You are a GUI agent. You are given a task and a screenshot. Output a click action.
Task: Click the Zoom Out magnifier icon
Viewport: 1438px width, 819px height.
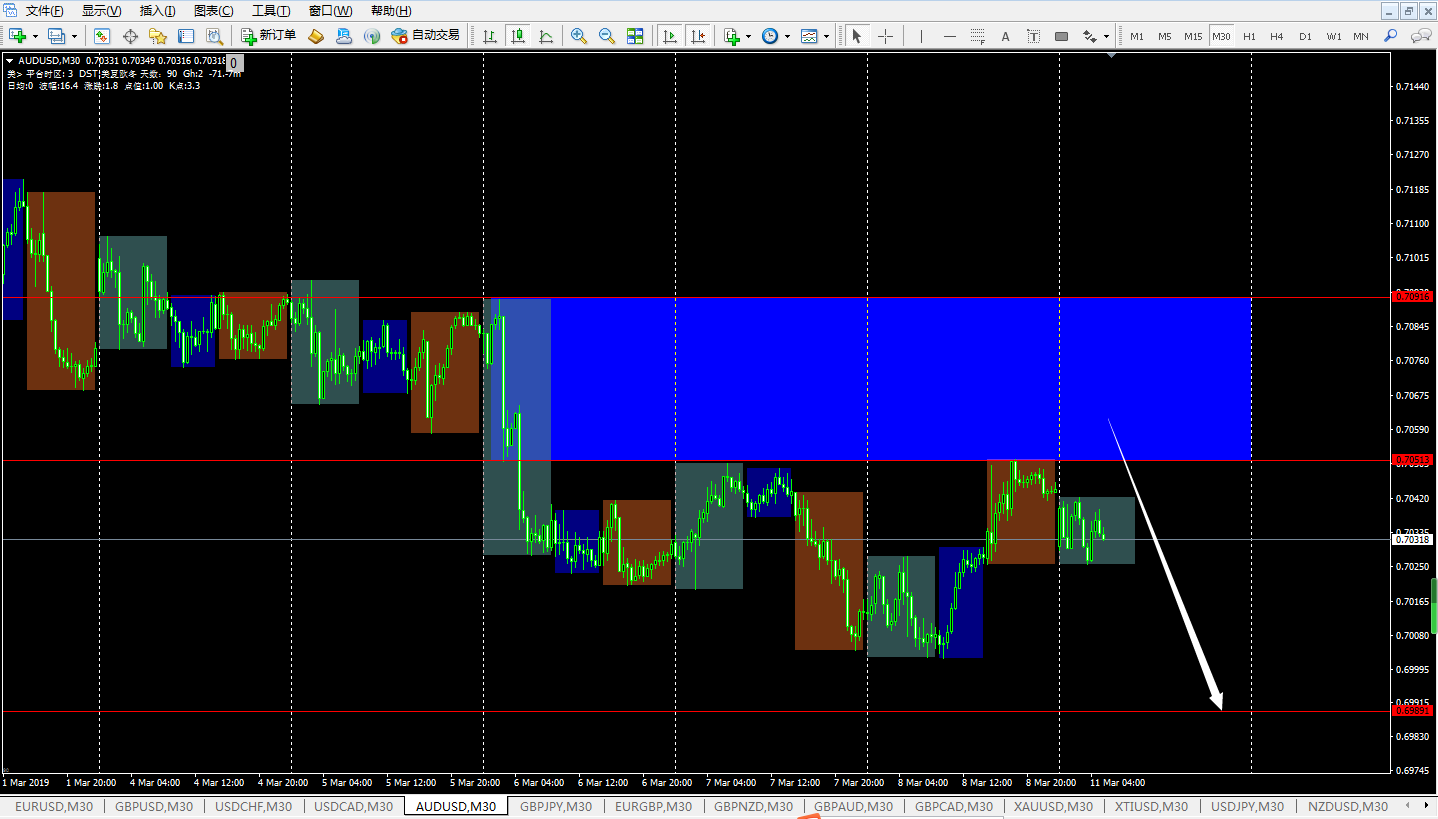pos(607,36)
